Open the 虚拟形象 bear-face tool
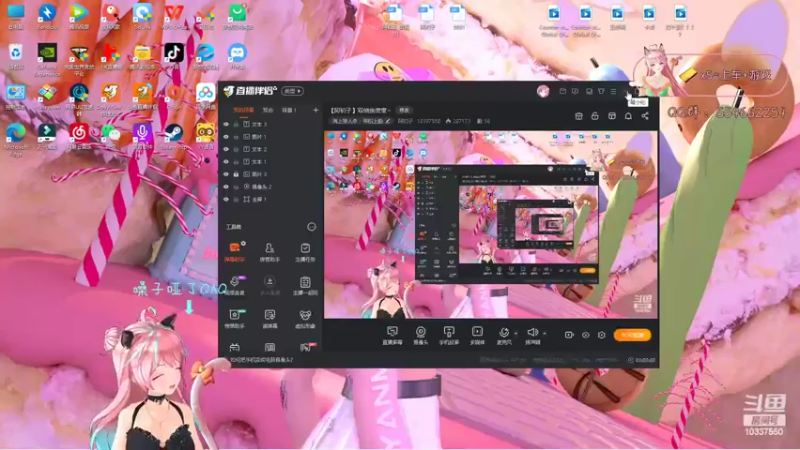The height and width of the screenshot is (450, 800). click(305, 318)
